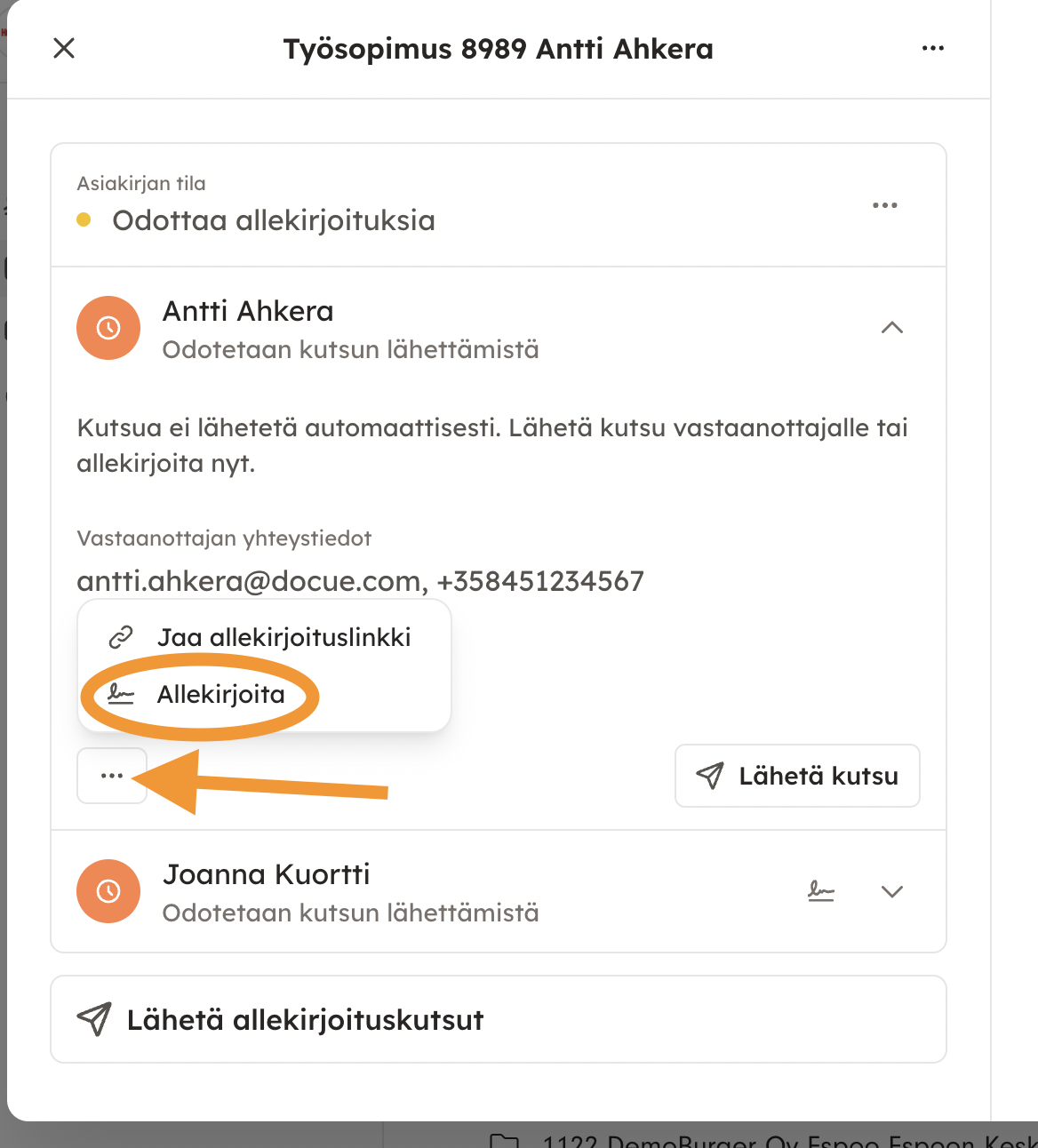
Task: Click the link icon beside Jaa allekirjoituslinkki
Action: 121,637
